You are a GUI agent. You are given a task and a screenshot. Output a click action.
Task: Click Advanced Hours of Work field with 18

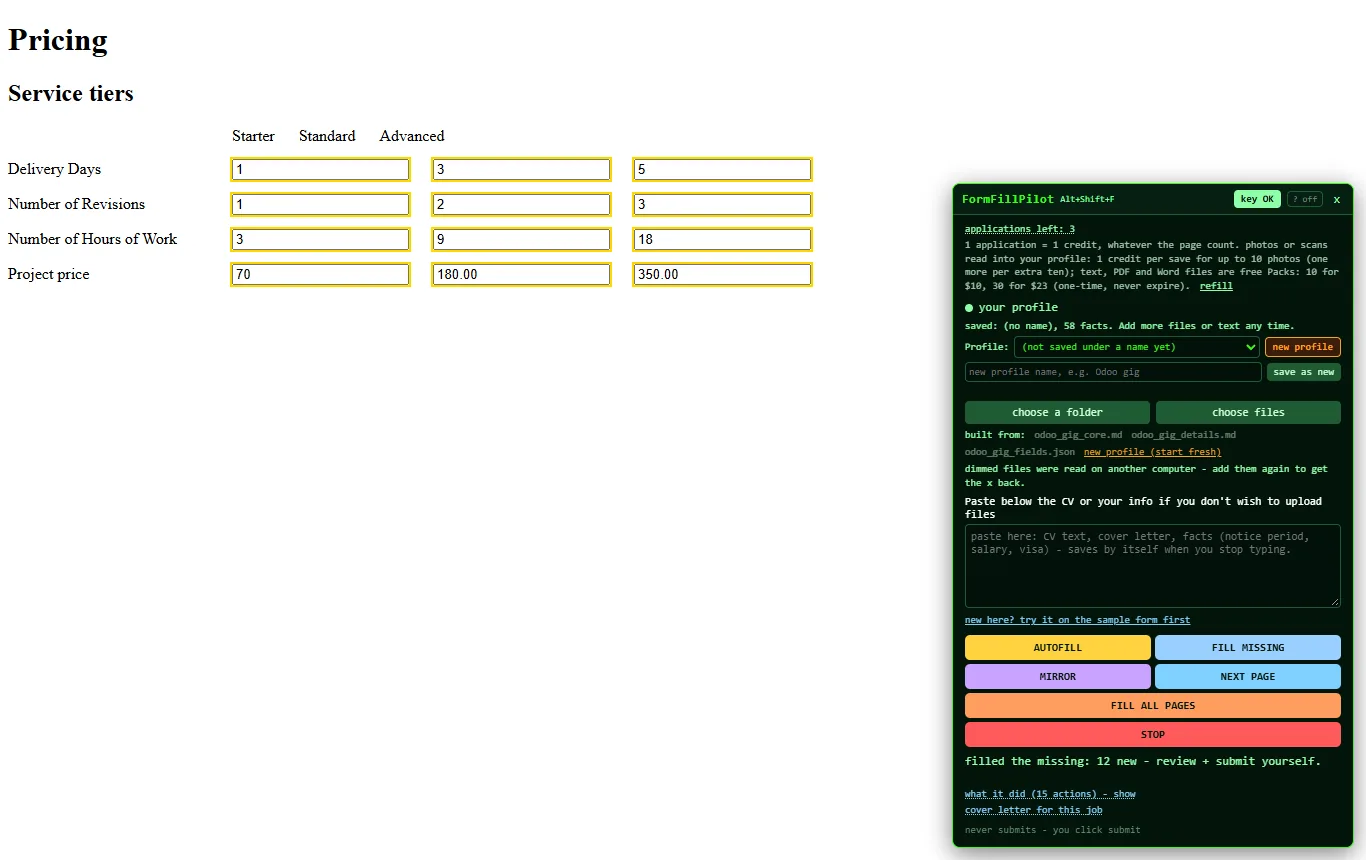(x=722, y=240)
